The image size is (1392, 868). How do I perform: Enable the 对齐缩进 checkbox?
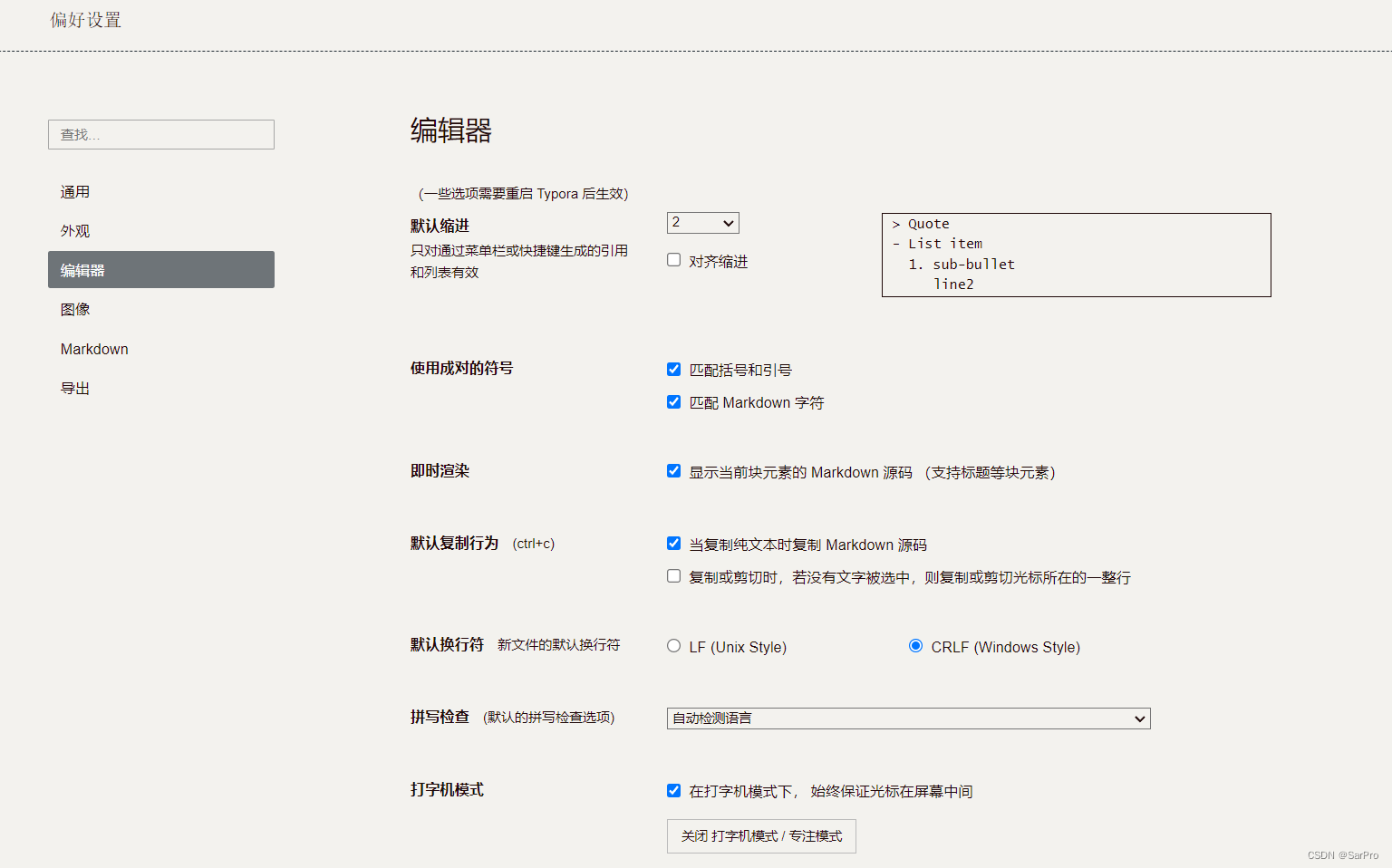tap(674, 260)
